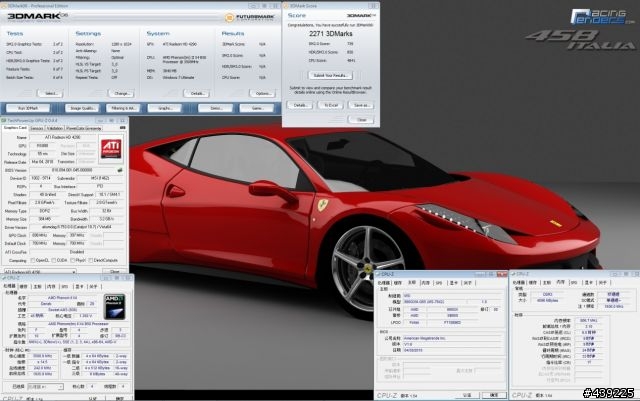Image resolution: width=640 pixels, height=401 pixels.
Task: Click 'Windows 7 Ultimate' in the System section
Action: tap(178, 78)
